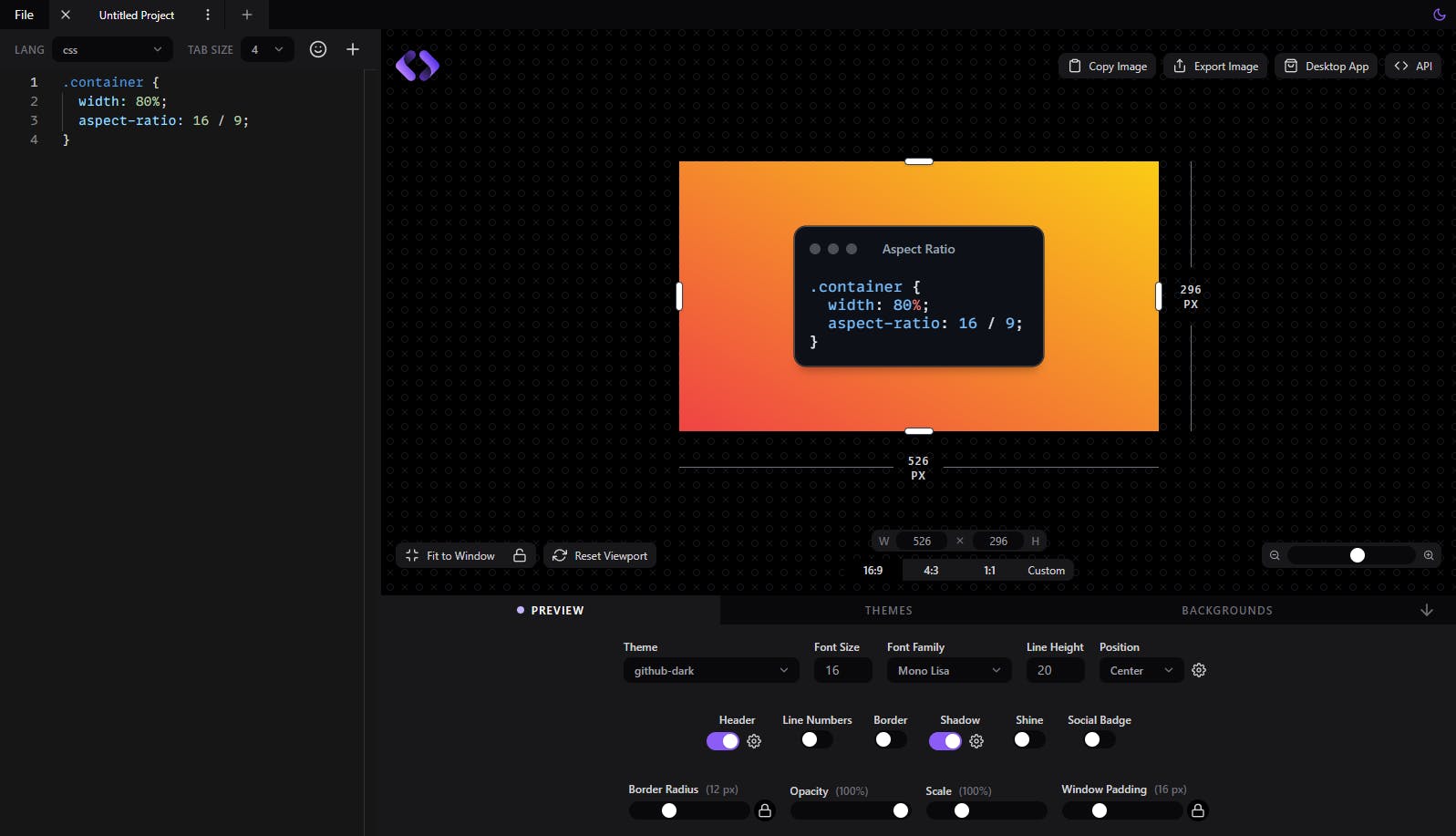The height and width of the screenshot is (836, 1456).
Task: Open the language dropdown showing css
Action: coord(112,49)
